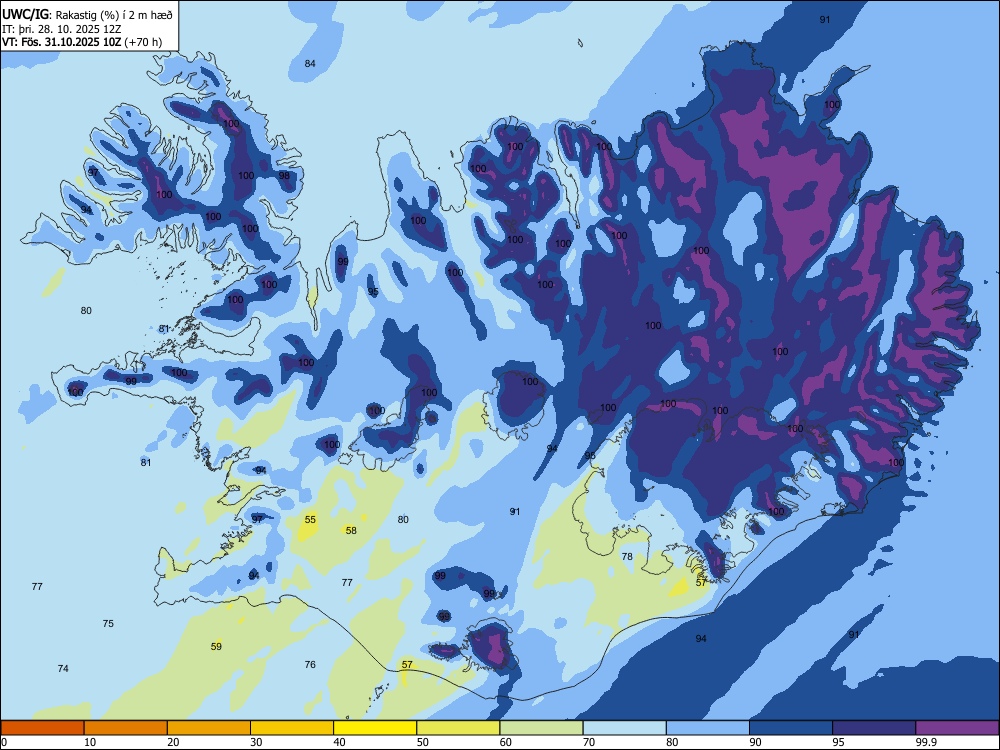Click the '20' legend scale label

click(x=173, y=742)
